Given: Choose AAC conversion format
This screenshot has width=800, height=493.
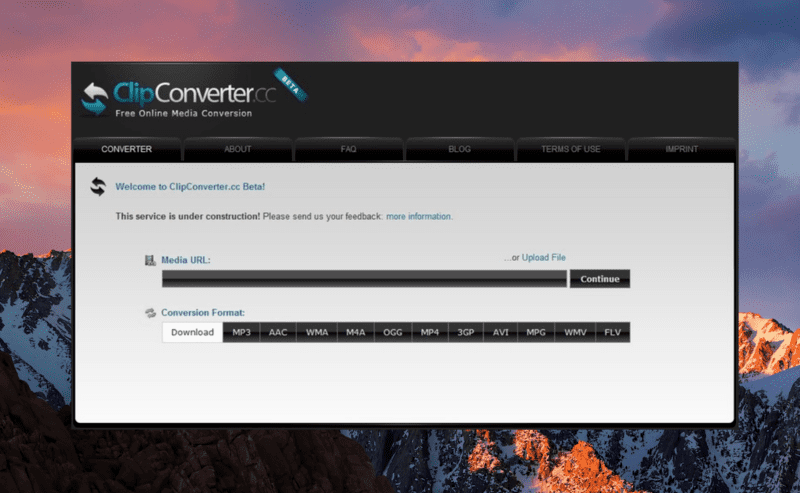Looking at the screenshot, I should point(278,332).
